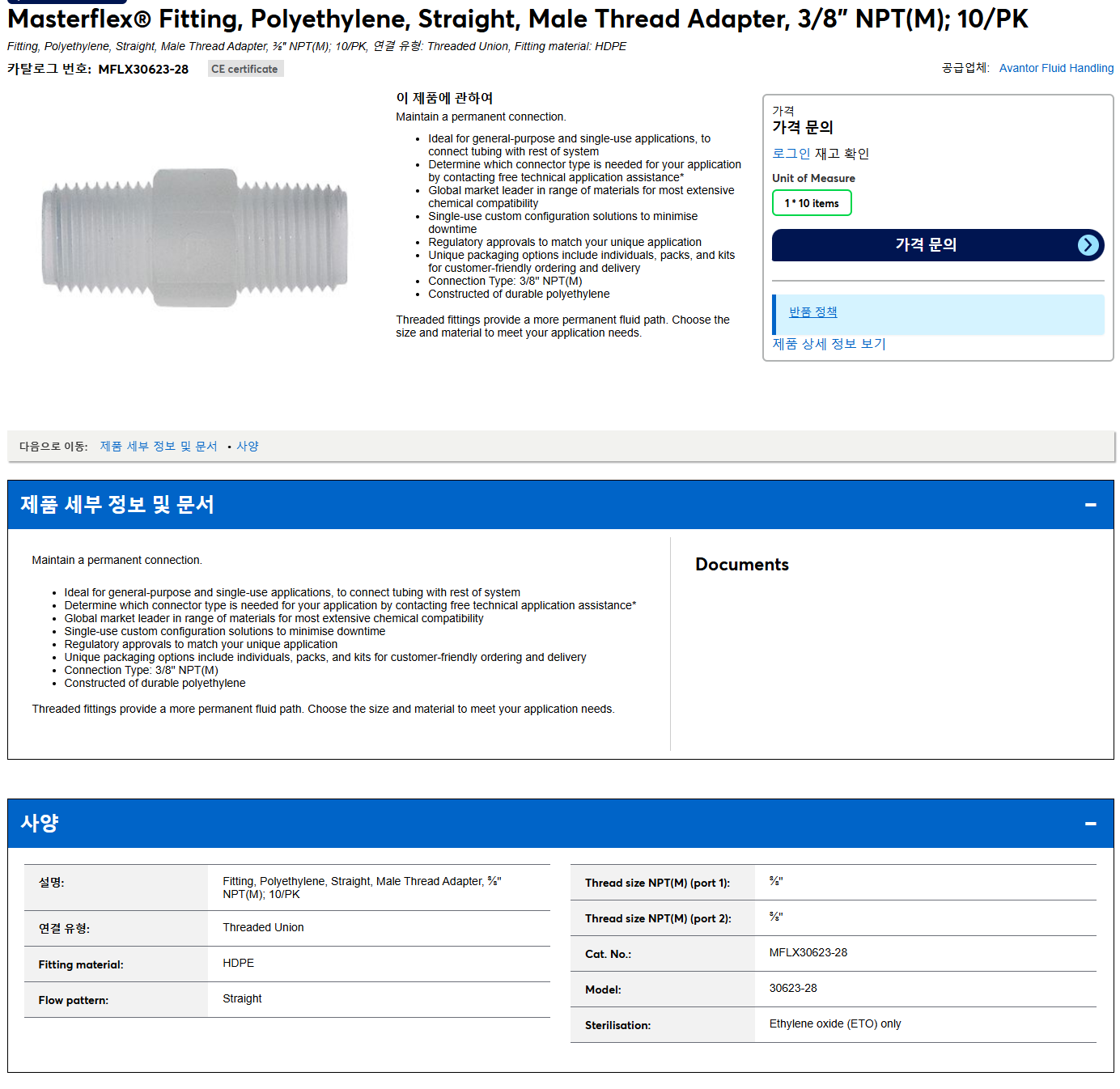Open the 로그인 link

click(791, 154)
